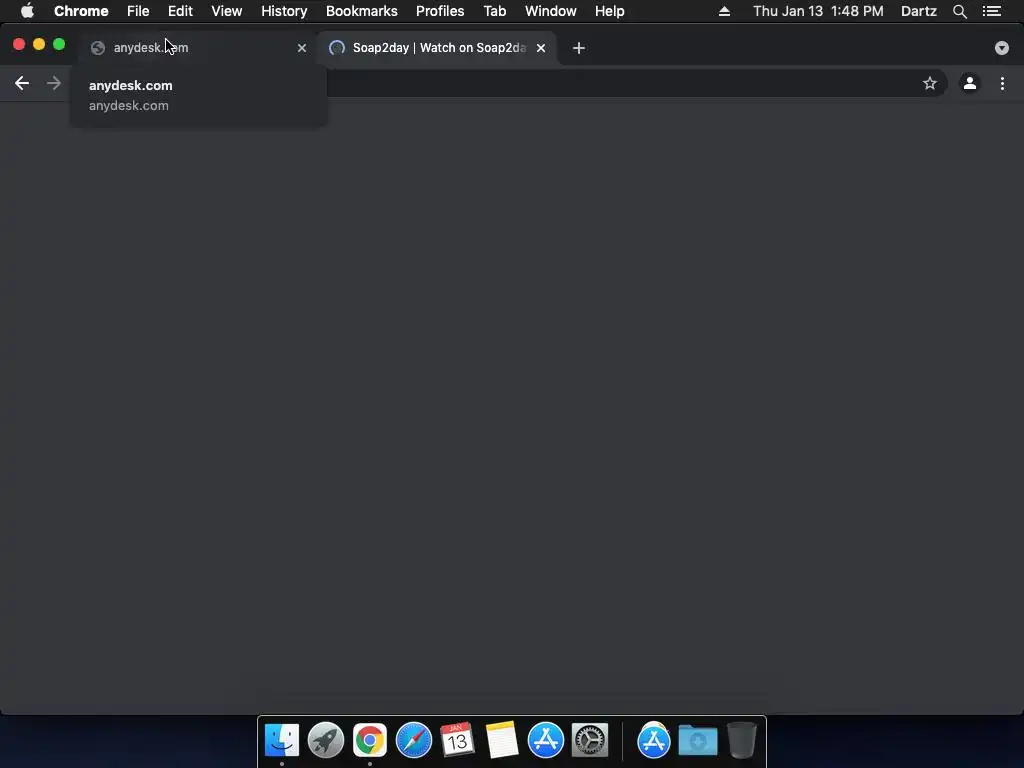Open App Store icon left of System Preferences
Image resolution: width=1024 pixels, height=768 pixels.
click(546, 740)
